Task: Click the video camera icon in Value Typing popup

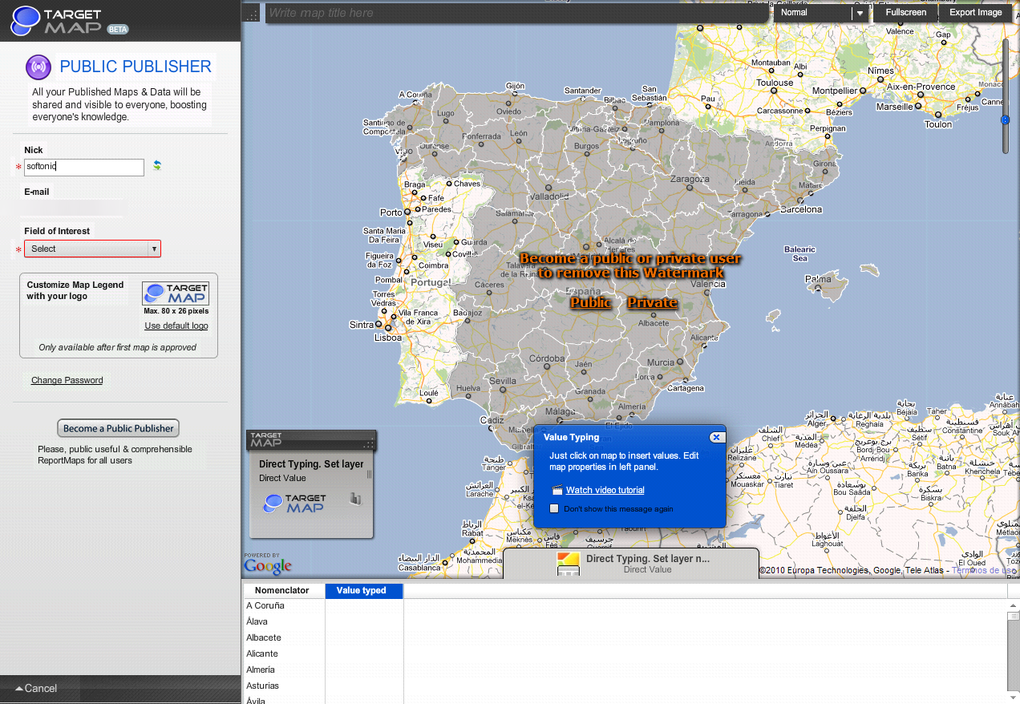Action: tap(555, 490)
